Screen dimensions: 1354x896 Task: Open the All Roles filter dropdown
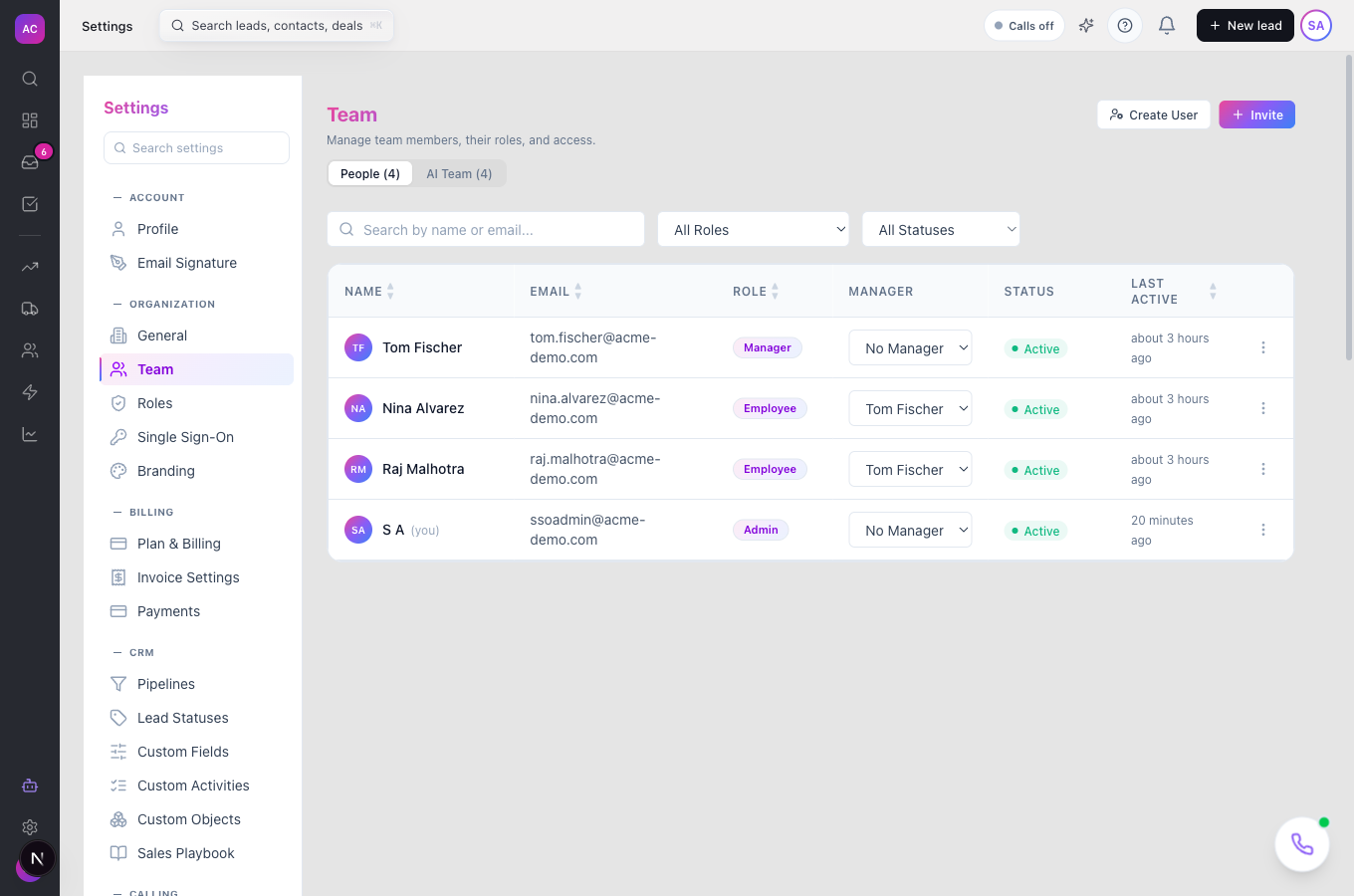click(754, 229)
